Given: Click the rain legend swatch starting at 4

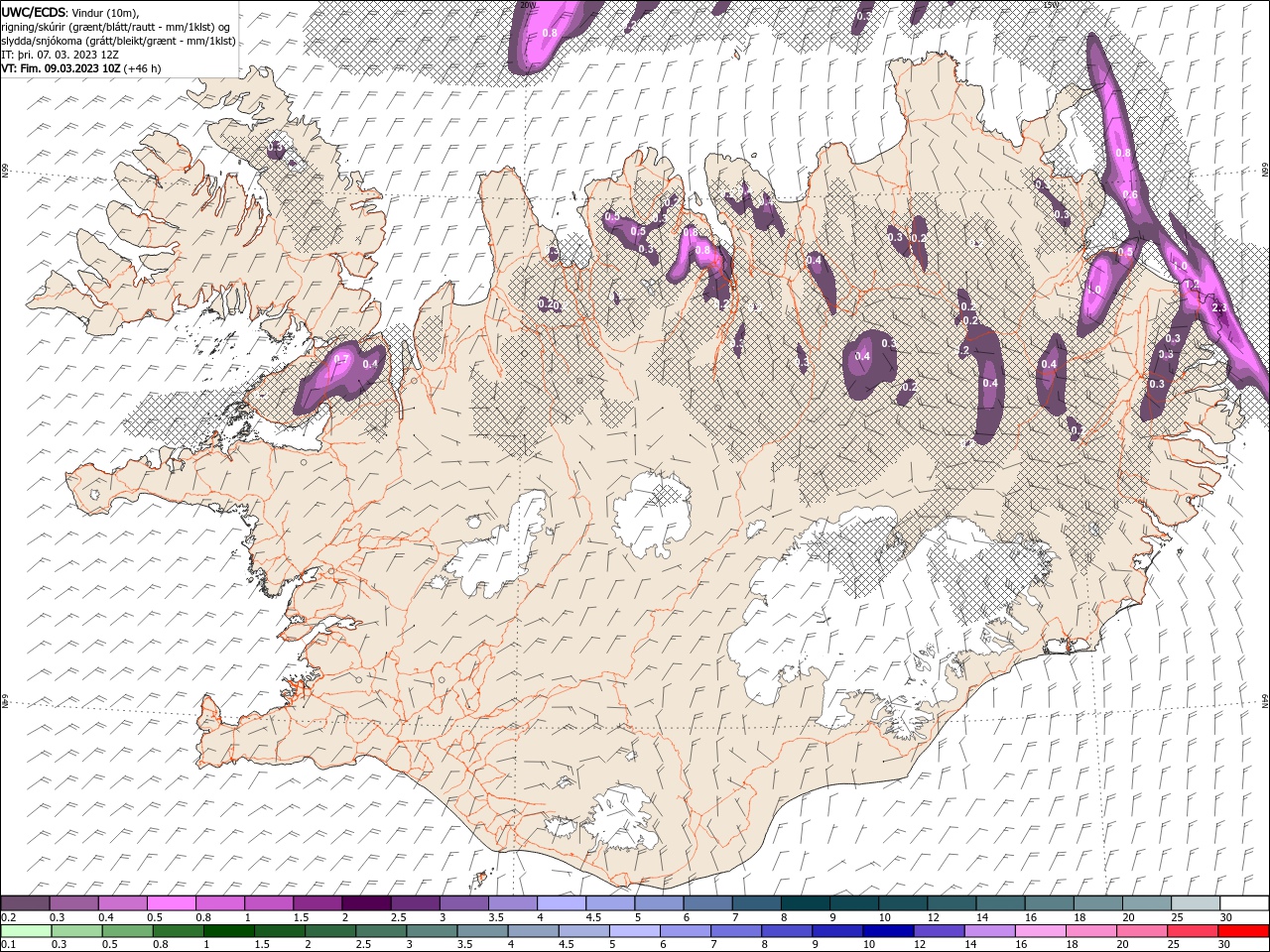Looking at the screenshot, I should point(533,931).
